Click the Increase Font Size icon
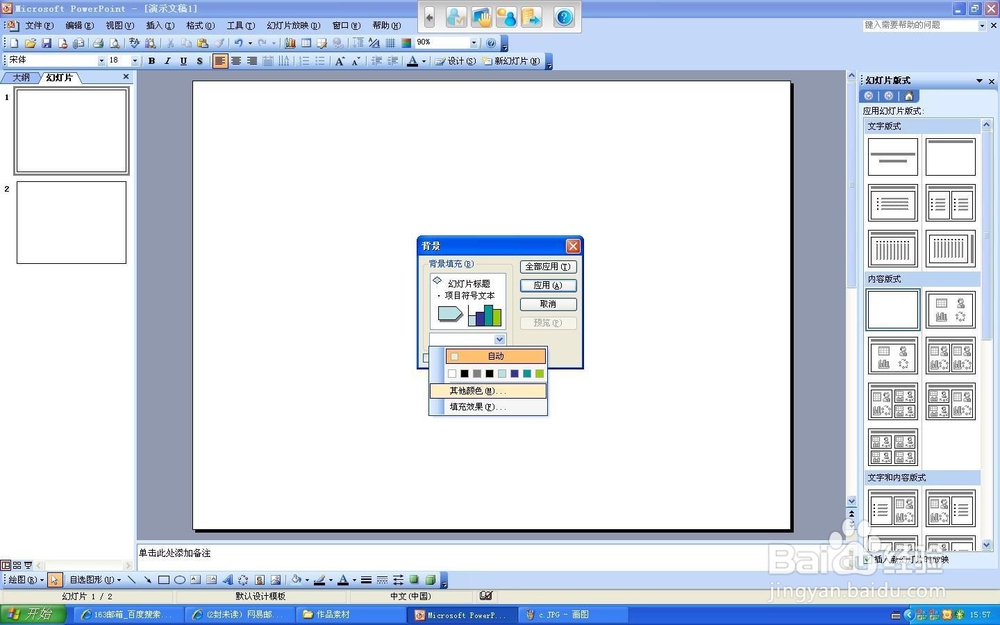This screenshot has width=1000, height=625. 340,61
